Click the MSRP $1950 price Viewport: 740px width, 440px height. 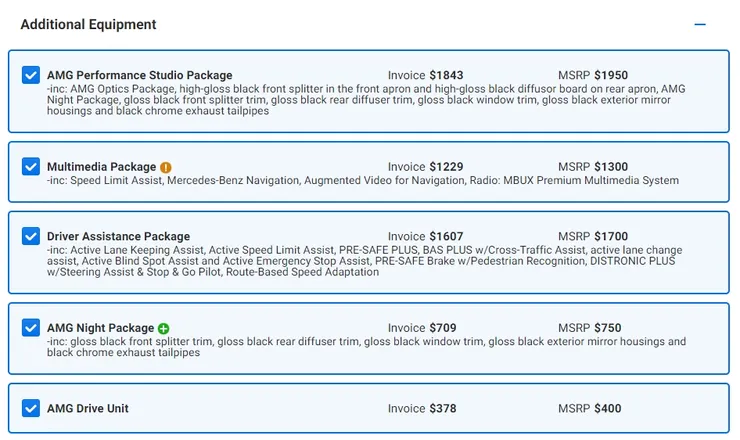click(592, 75)
